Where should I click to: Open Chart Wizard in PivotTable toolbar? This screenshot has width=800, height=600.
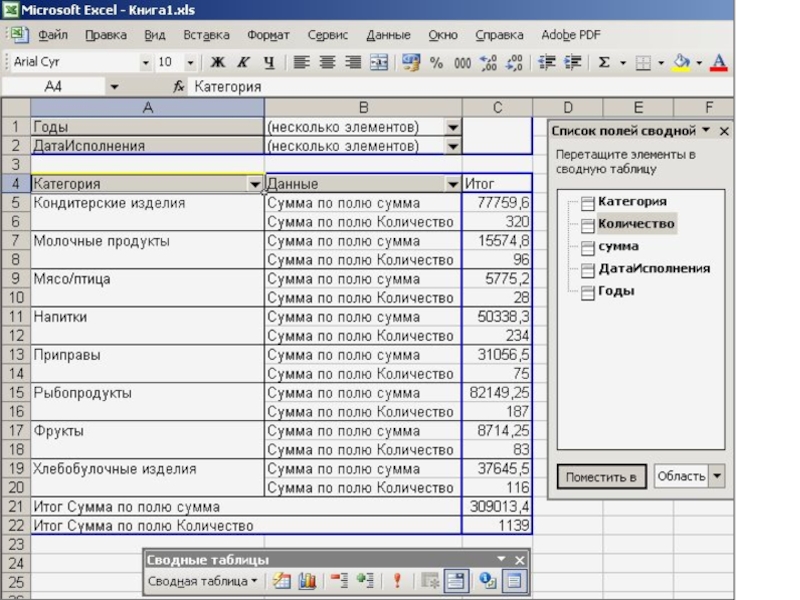307,580
